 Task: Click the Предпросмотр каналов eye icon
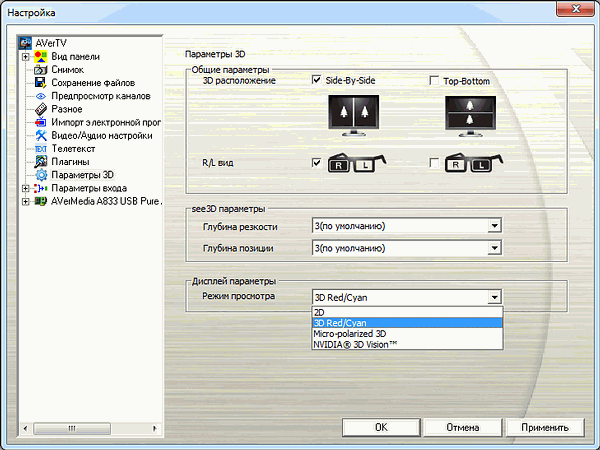coord(41,96)
